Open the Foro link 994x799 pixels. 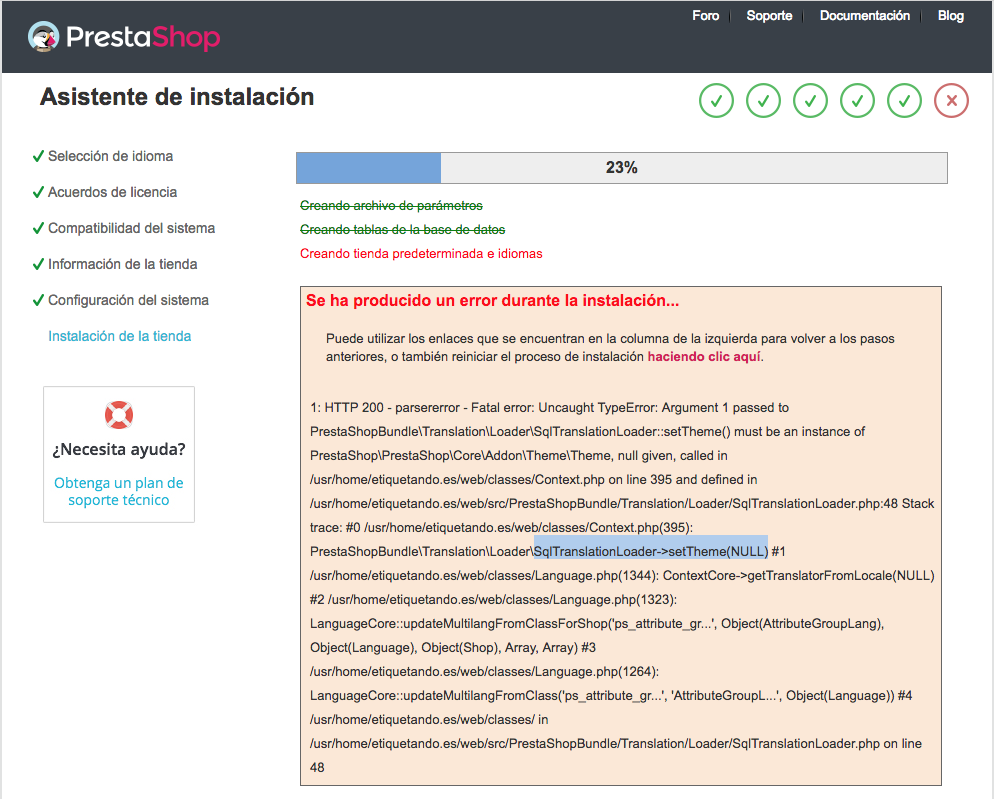click(x=706, y=16)
